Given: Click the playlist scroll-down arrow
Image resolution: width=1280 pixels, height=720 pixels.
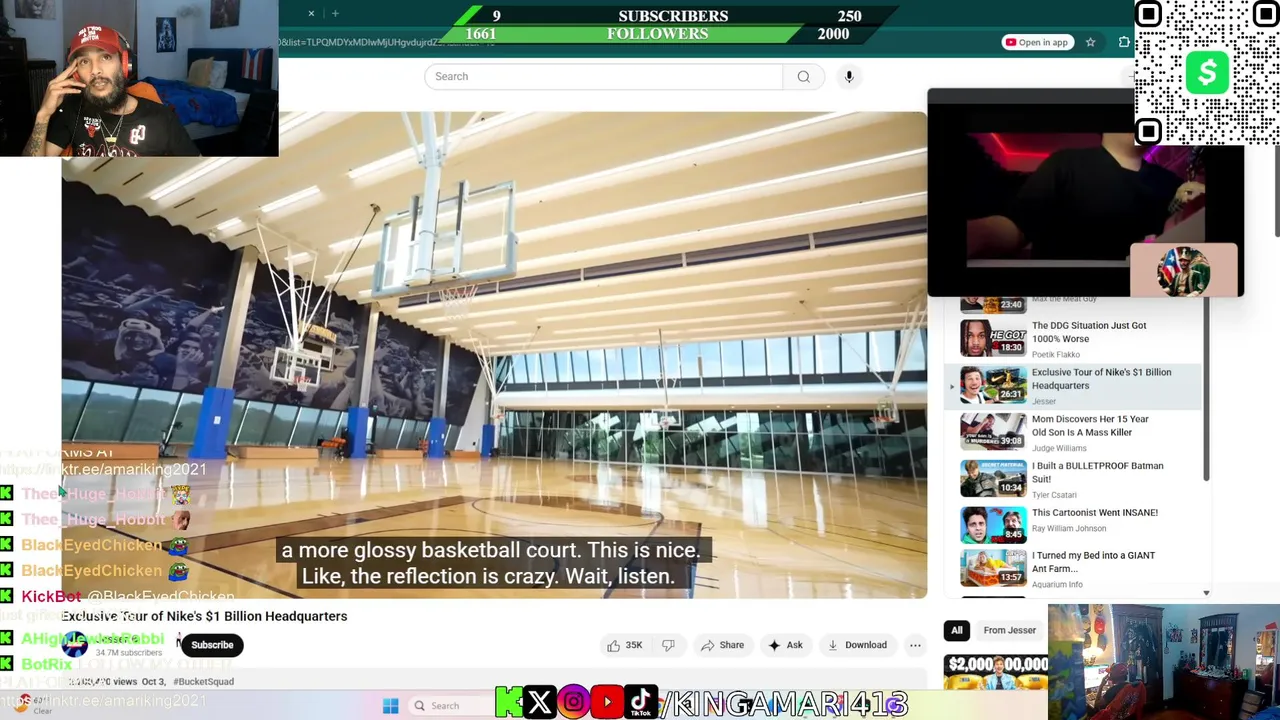Looking at the screenshot, I should (x=1206, y=593).
